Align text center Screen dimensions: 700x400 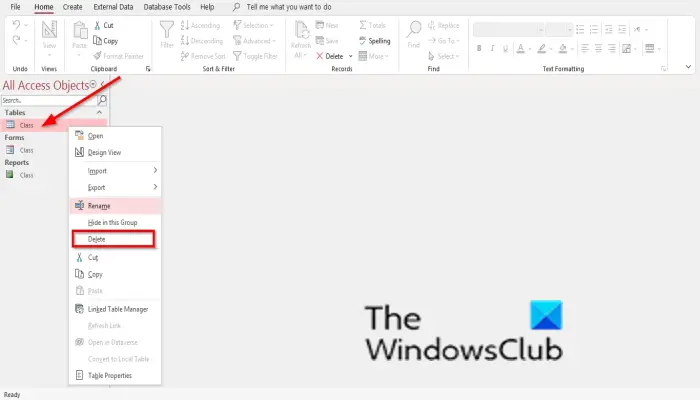click(x=598, y=48)
